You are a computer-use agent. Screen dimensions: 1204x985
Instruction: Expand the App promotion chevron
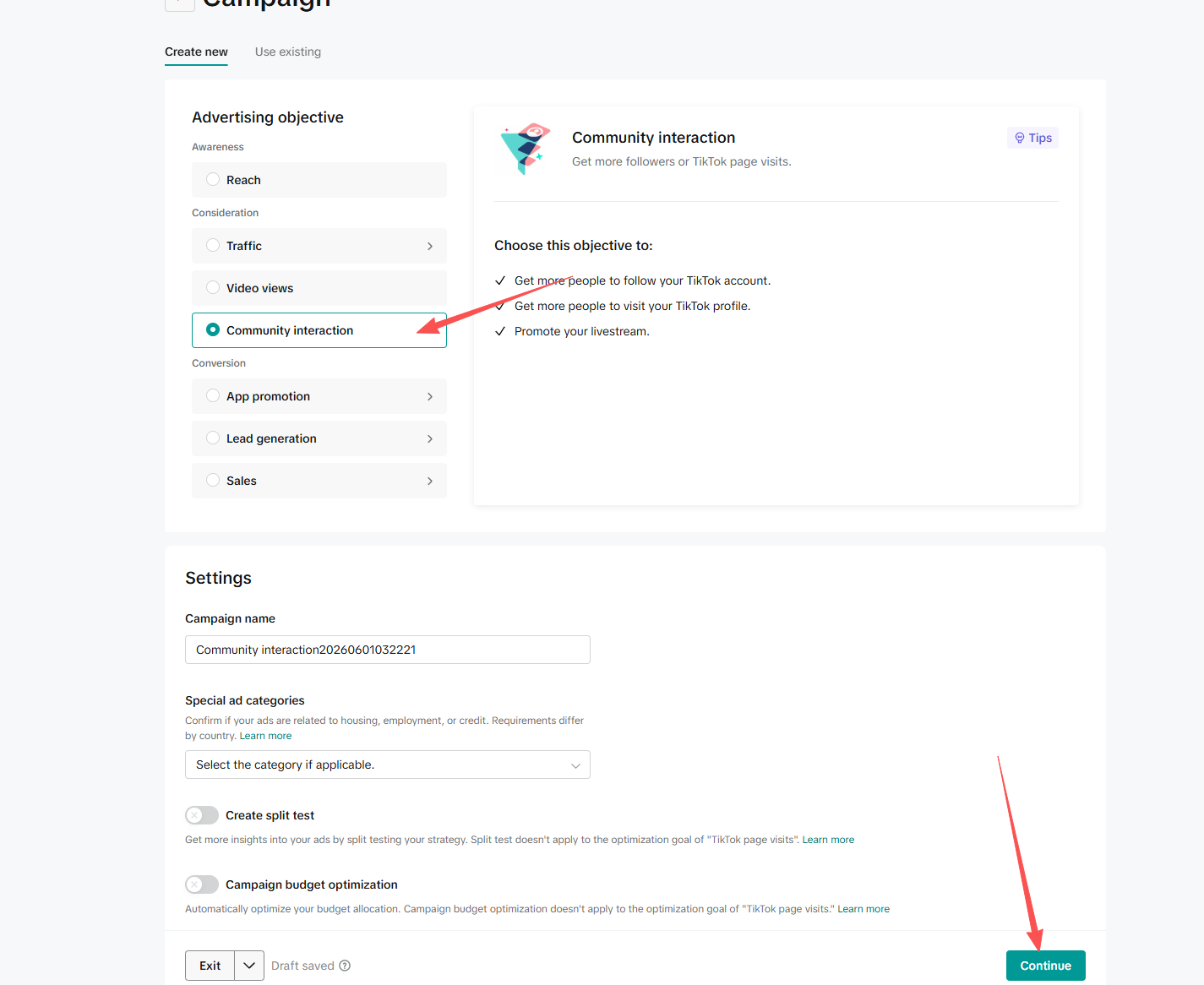pyautogui.click(x=430, y=396)
